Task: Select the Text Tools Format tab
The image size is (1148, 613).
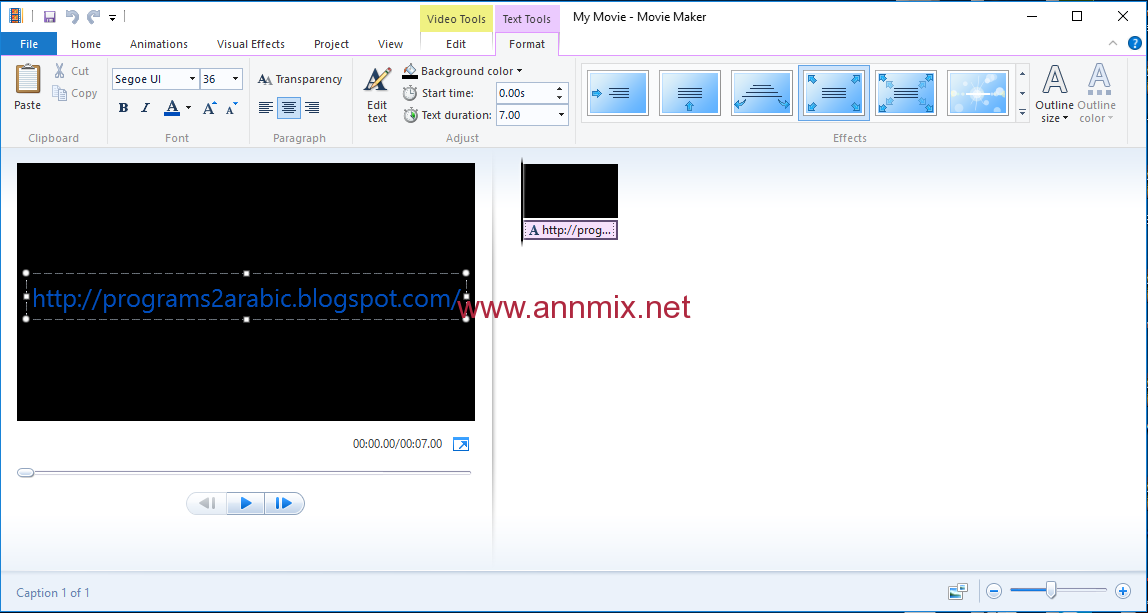Action: [x=527, y=44]
